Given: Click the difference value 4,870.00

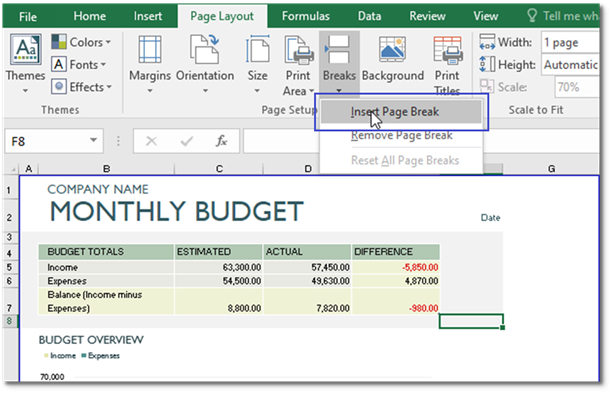Looking at the screenshot, I should pos(422,281).
